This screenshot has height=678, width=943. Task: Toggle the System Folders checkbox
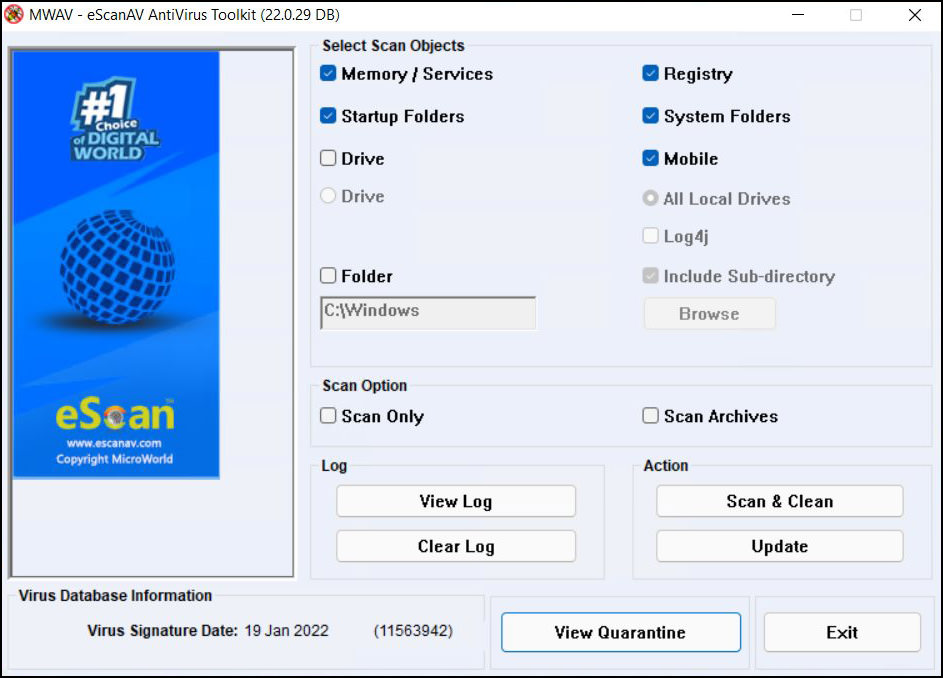pyautogui.click(x=650, y=116)
